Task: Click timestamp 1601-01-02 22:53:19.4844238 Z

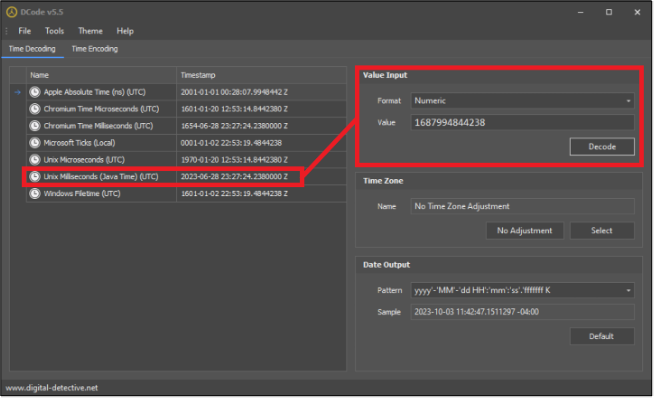Action: point(234,194)
